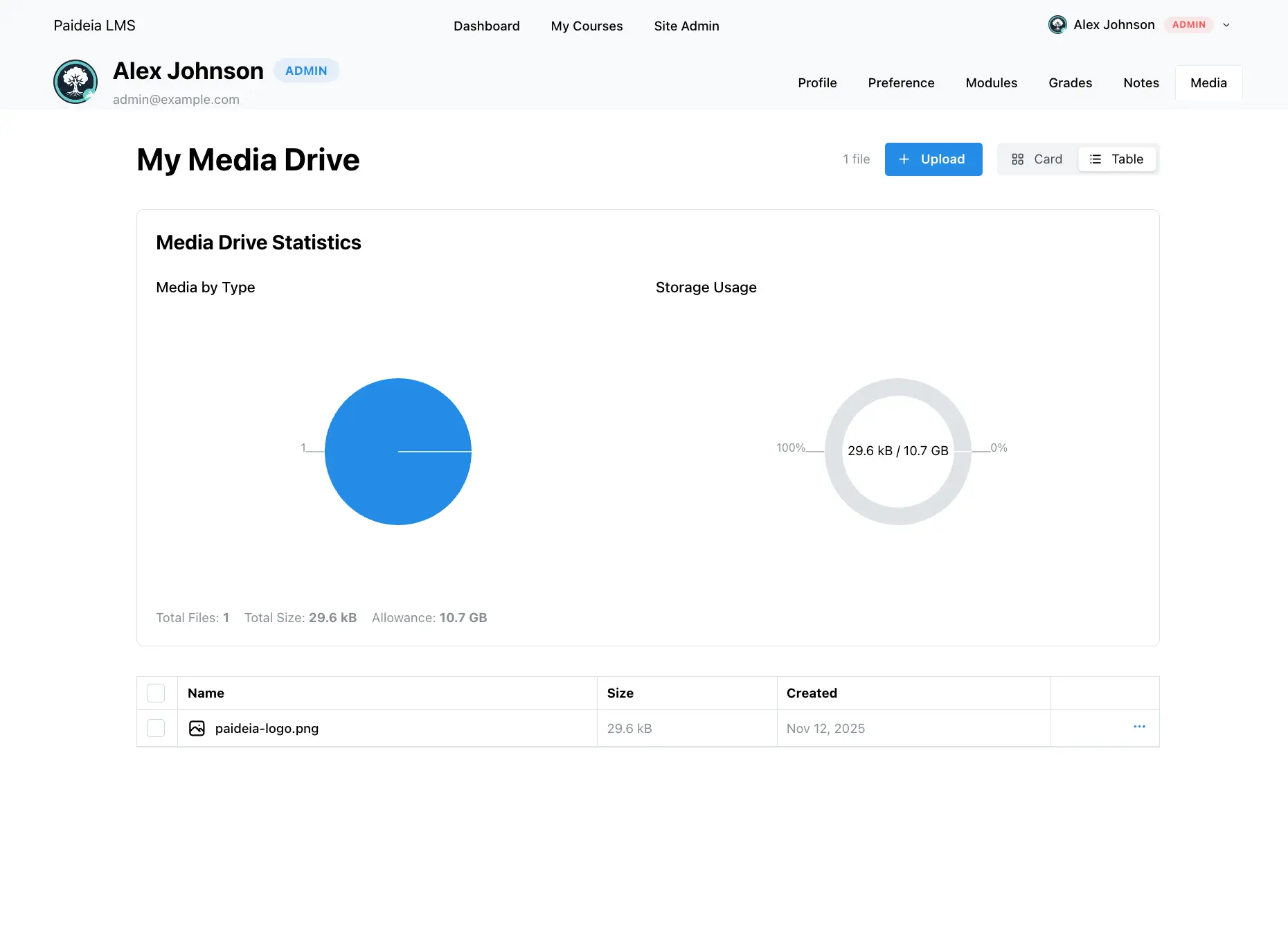Go to the Site Admin menu item
Viewport: 1288px width, 938px height.
click(x=686, y=26)
